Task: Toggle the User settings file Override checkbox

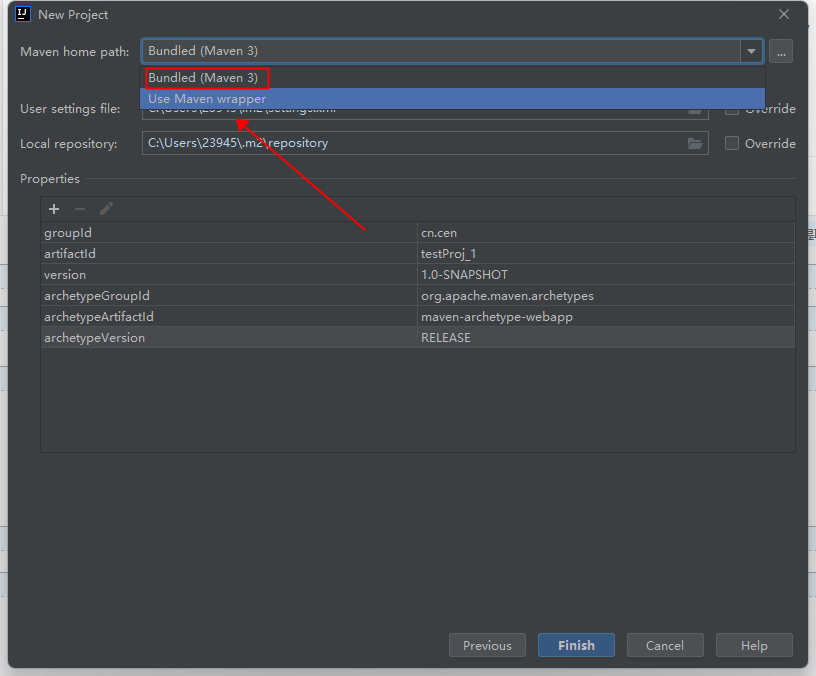Action: tap(732, 111)
